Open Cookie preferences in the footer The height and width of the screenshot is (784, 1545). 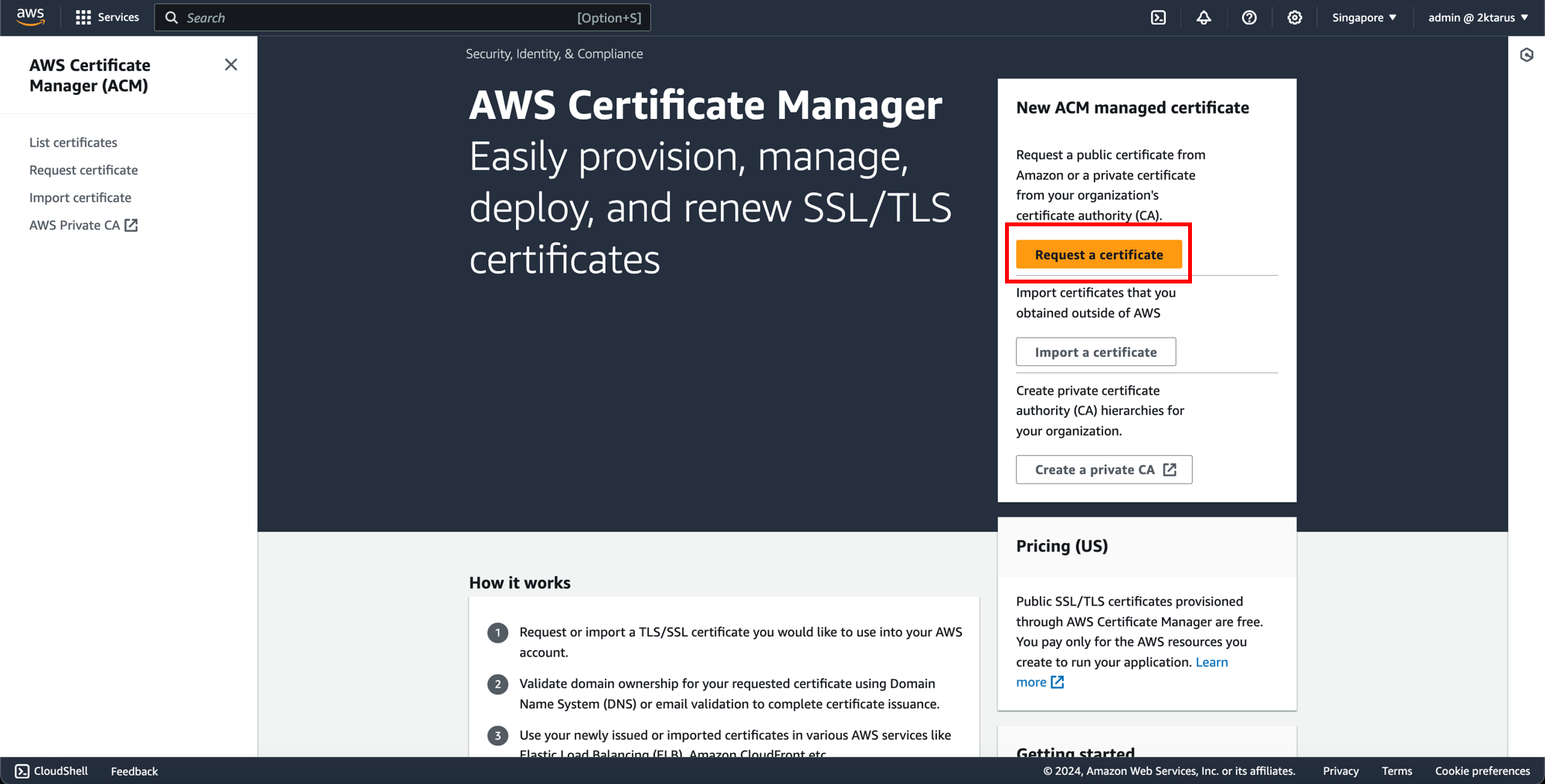[x=1482, y=771]
